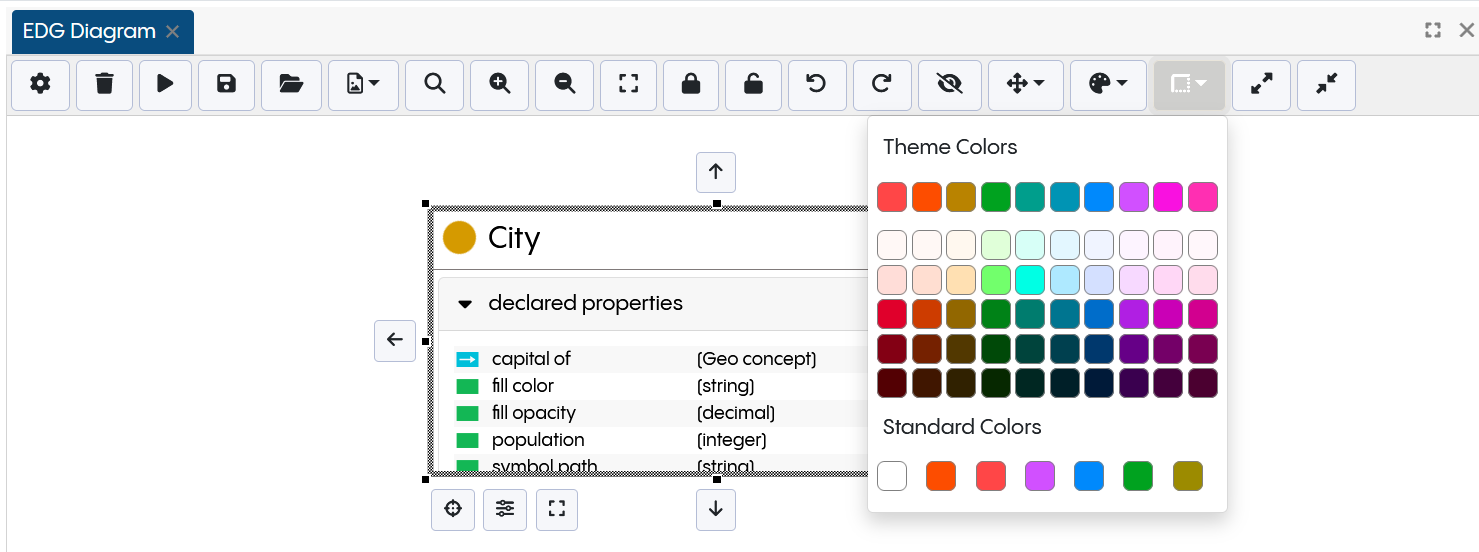This screenshot has height=552, width=1479.
Task: Open the move arrows dropdown
Action: point(1025,84)
